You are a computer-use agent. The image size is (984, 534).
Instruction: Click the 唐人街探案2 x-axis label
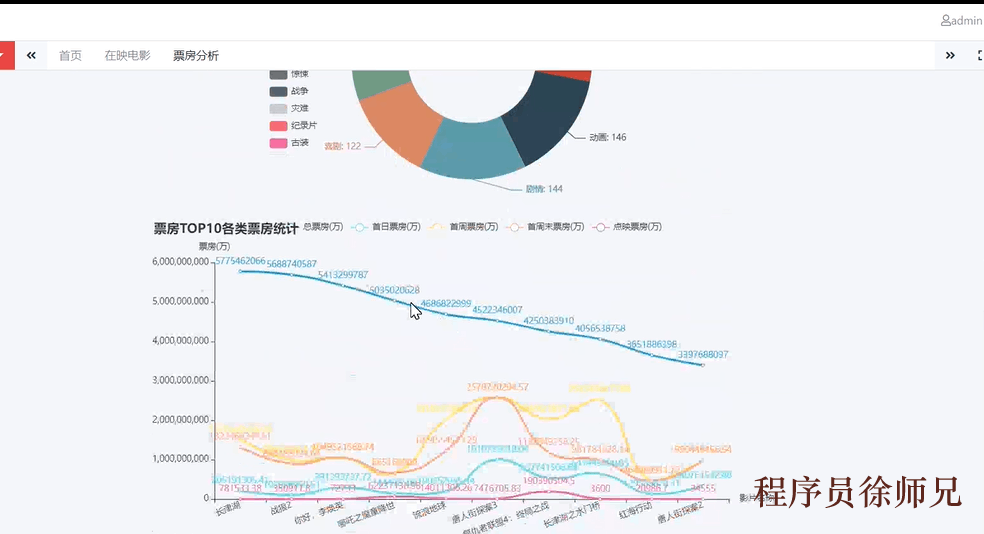[x=680, y=513]
